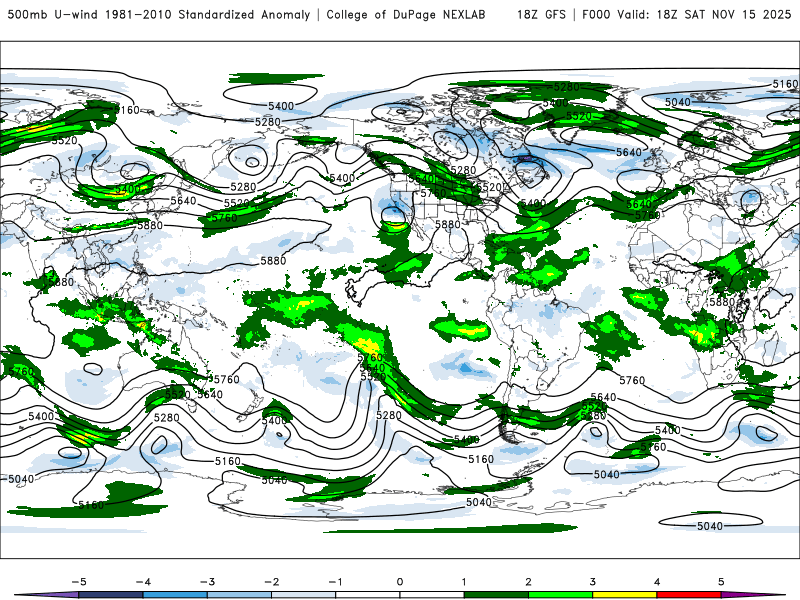Click the 0 tick label on colorbar

tap(400, 582)
